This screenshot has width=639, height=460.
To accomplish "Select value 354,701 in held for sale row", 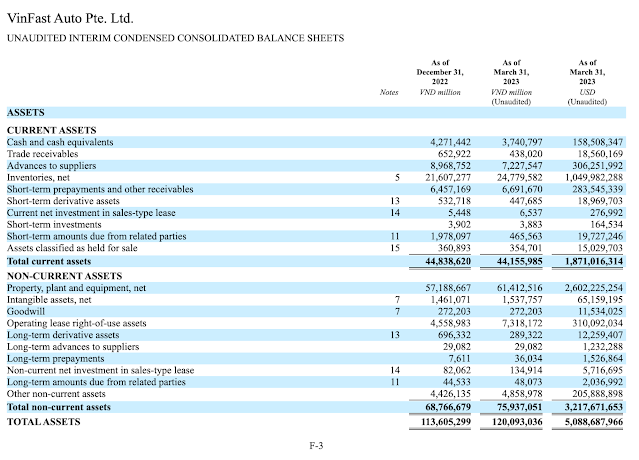I will pos(526,249).
